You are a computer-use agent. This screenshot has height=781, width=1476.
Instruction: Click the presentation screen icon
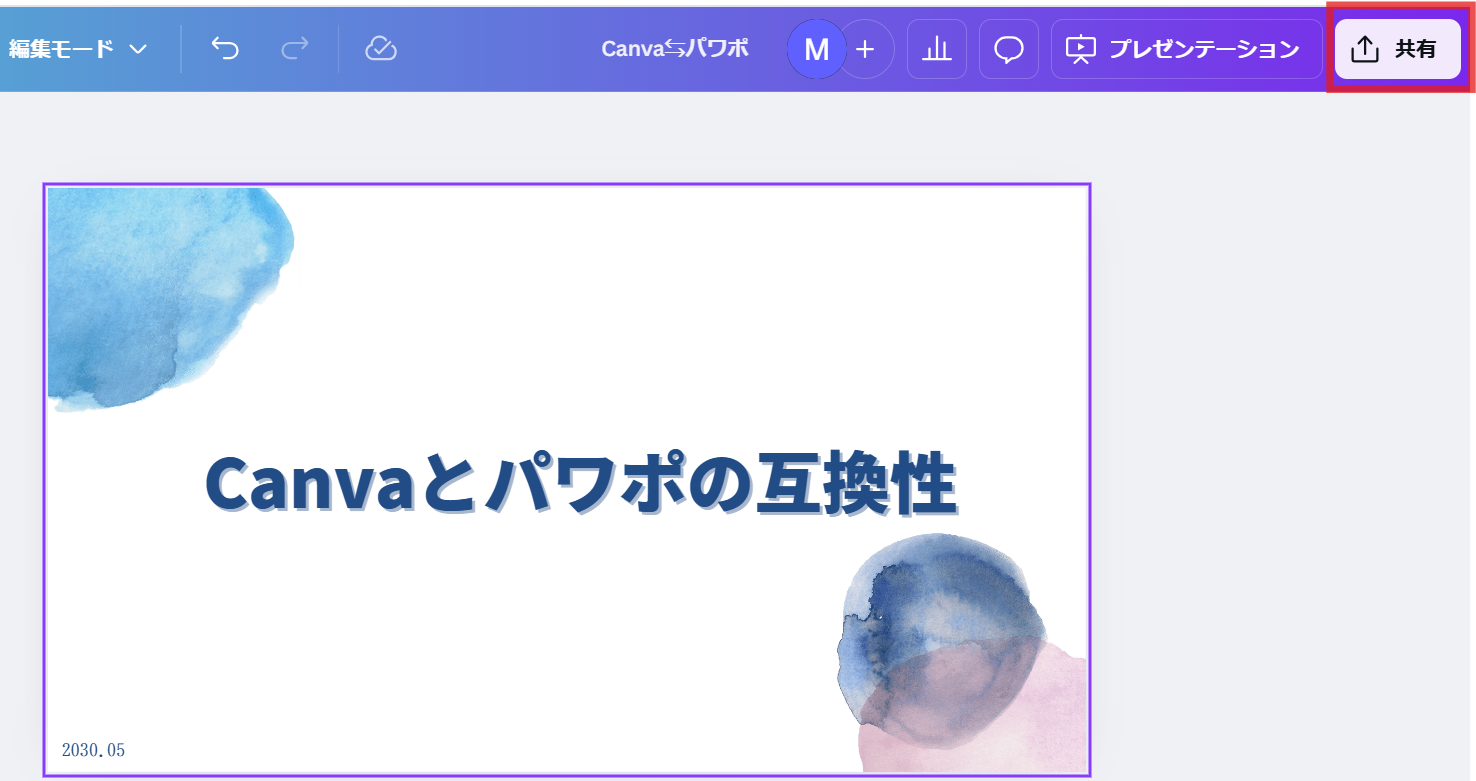pyautogui.click(x=1083, y=47)
